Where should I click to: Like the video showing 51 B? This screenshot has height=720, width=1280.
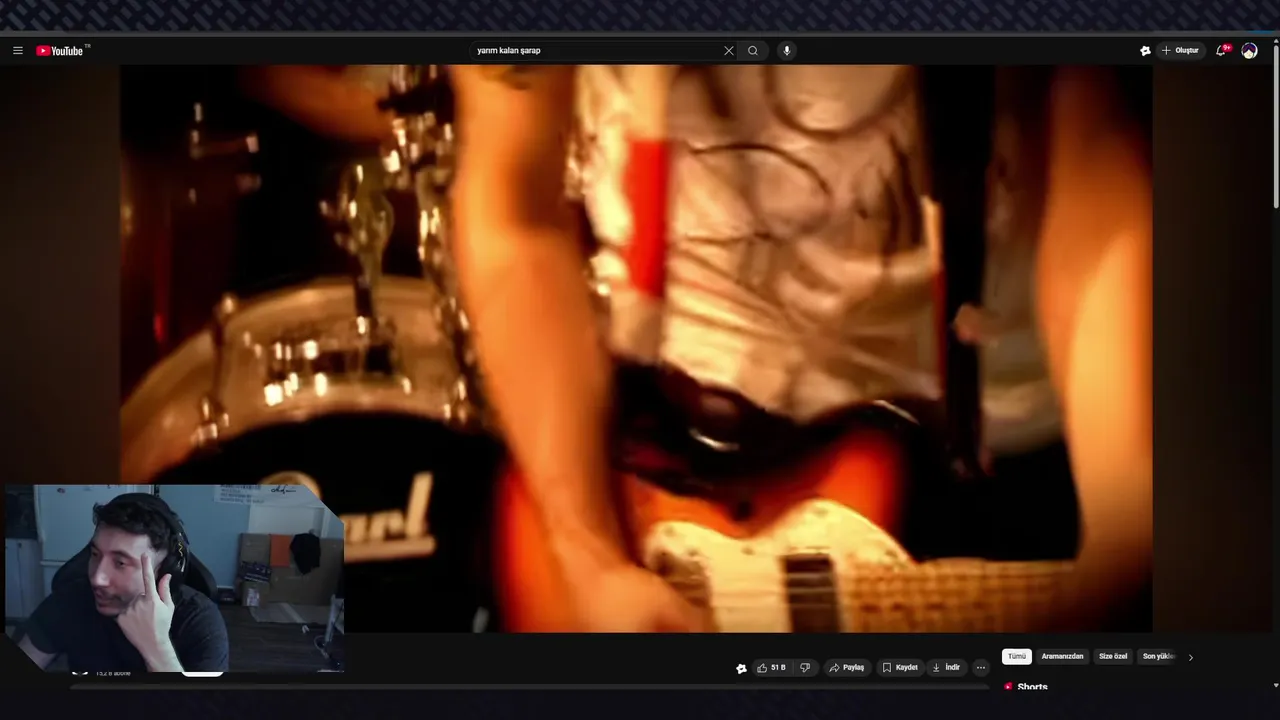[771, 667]
